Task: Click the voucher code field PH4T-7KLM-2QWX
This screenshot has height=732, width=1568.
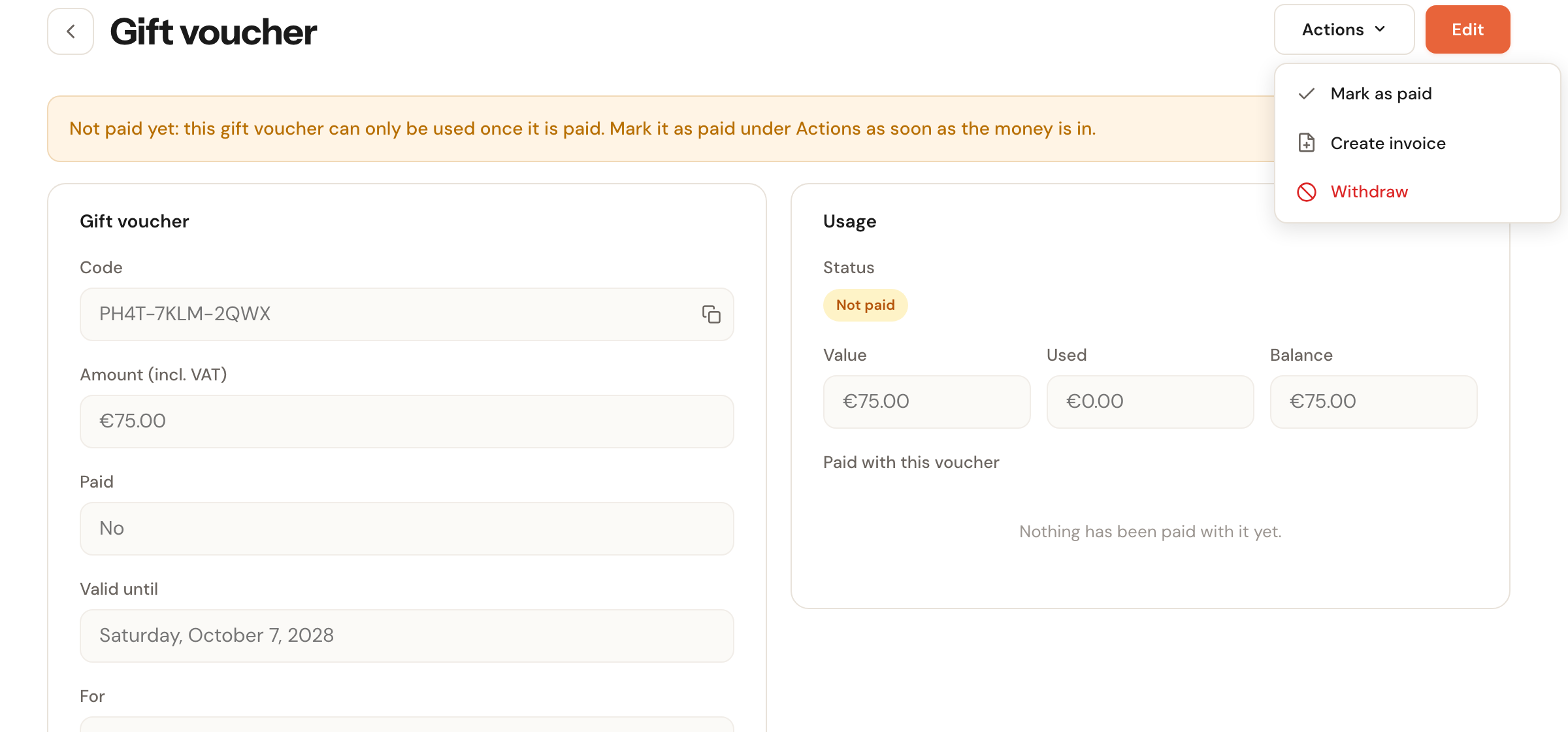Action: [x=406, y=314]
